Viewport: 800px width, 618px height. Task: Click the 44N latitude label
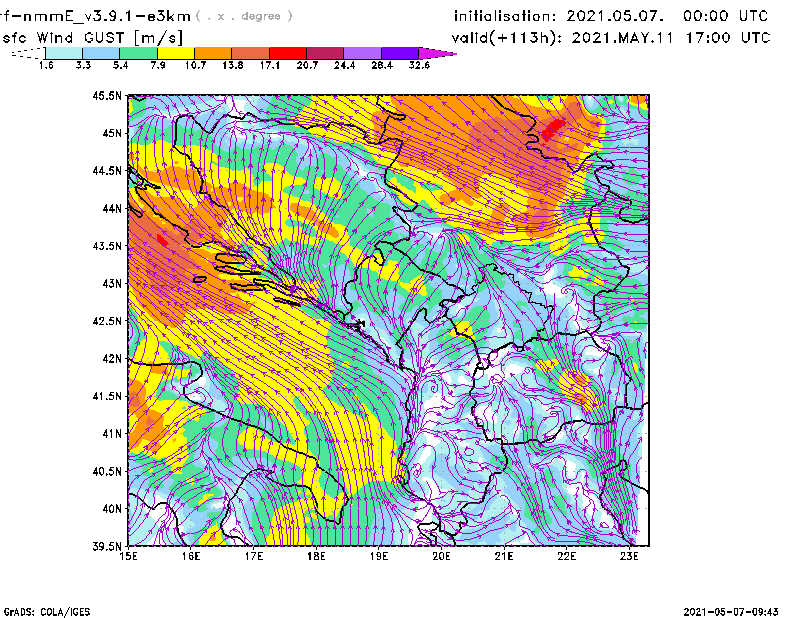pyautogui.click(x=112, y=208)
